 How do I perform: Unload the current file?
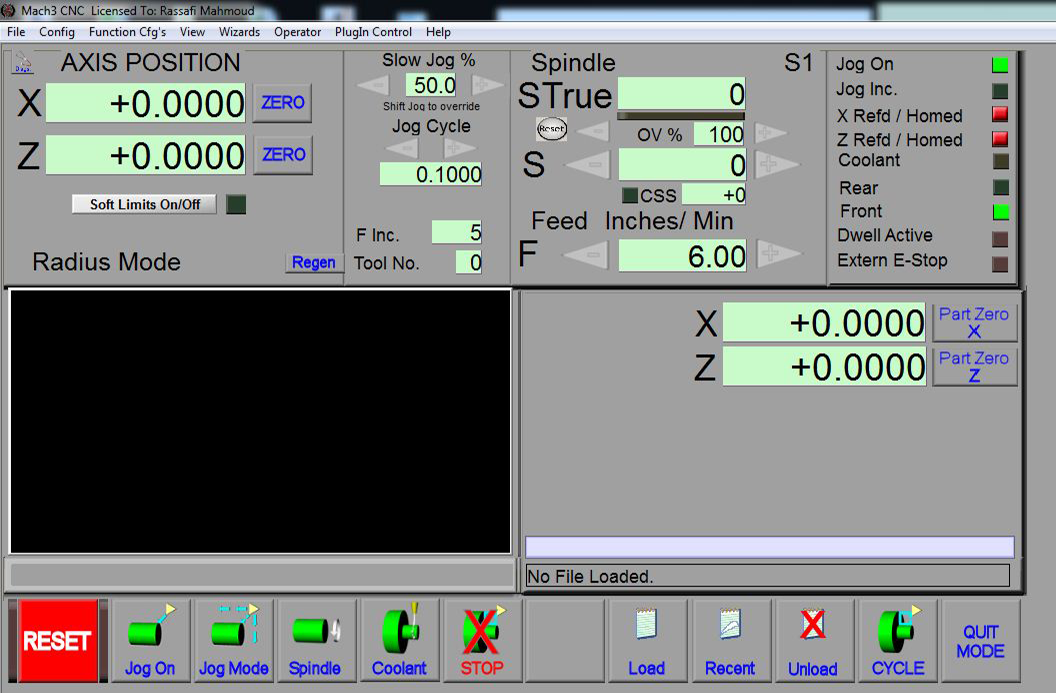tap(814, 640)
